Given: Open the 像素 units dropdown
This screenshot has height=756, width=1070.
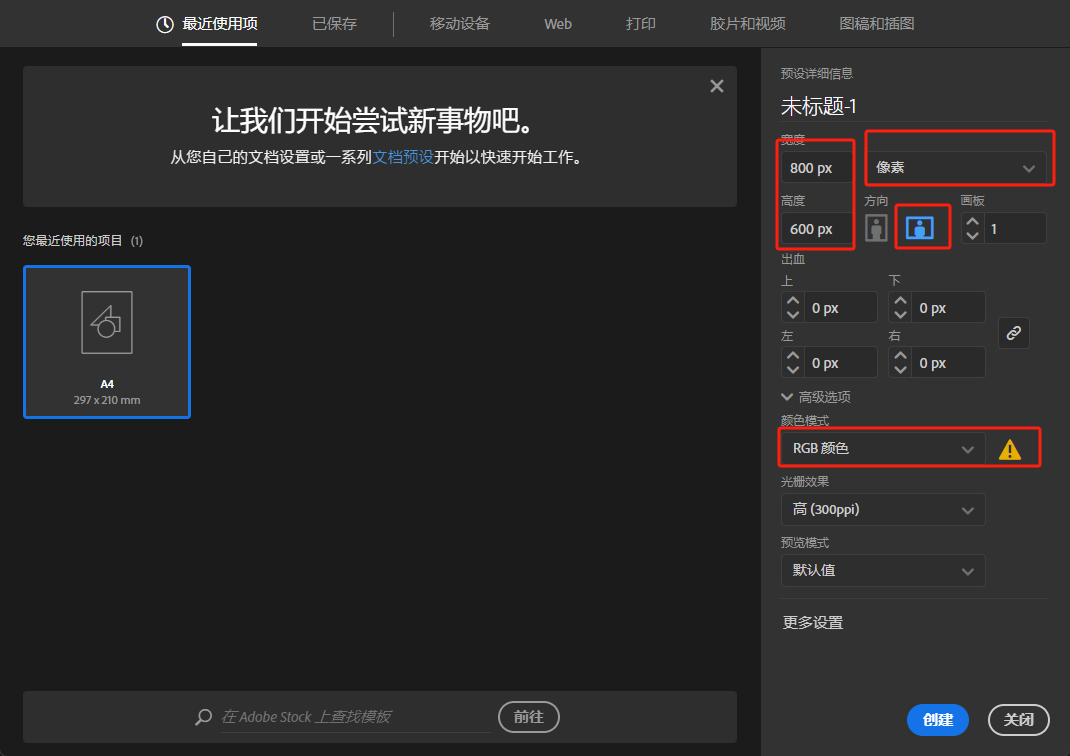Looking at the screenshot, I should tap(957, 168).
